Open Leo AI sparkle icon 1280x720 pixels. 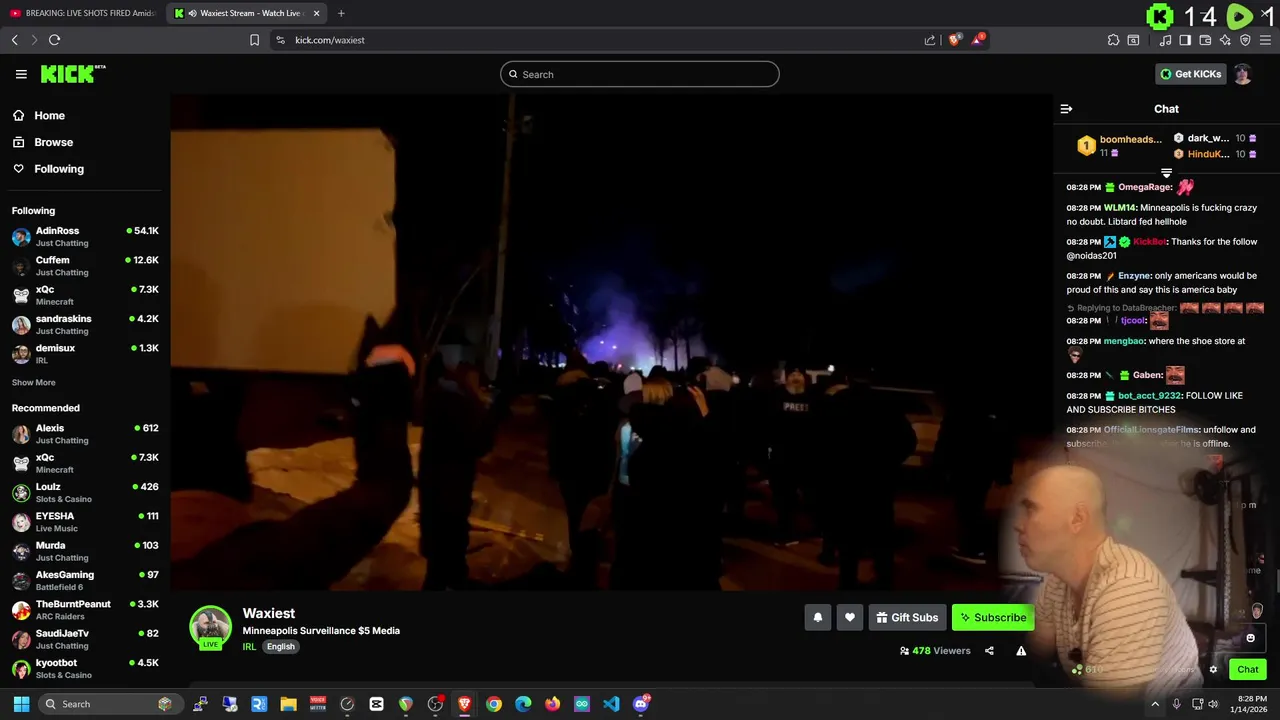[1225, 40]
